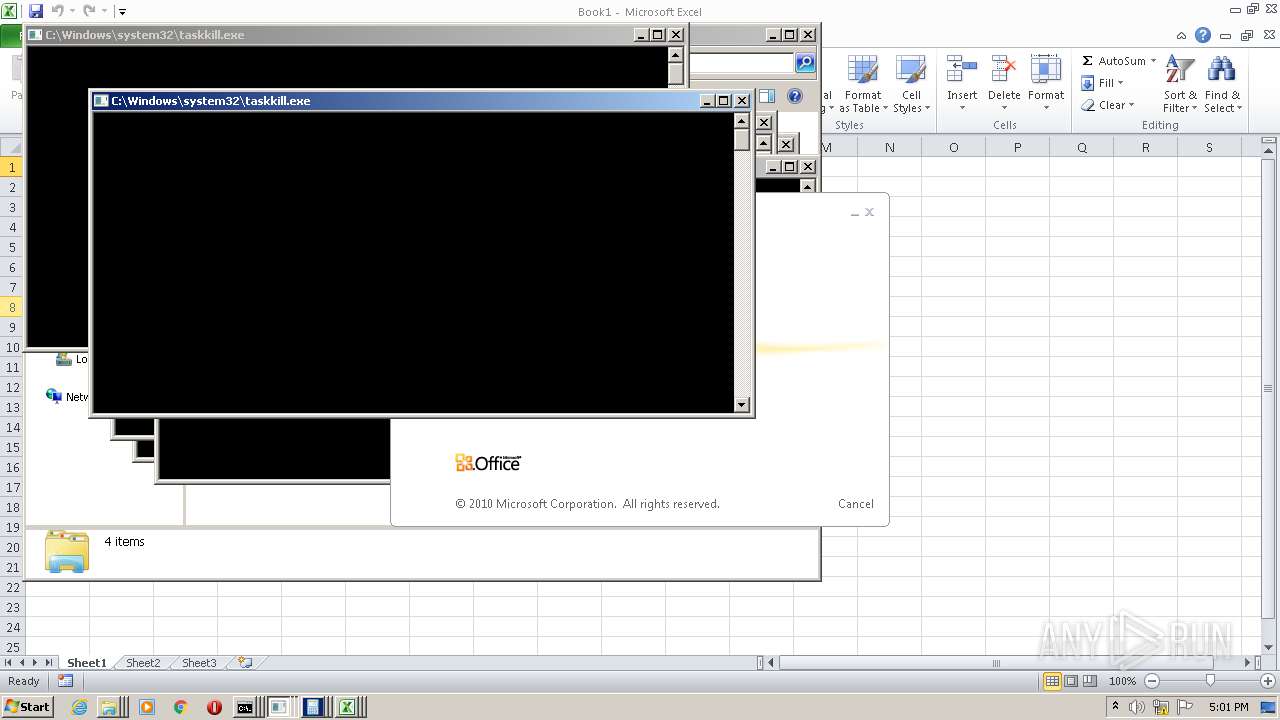1280x720 pixels.
Task: Select row header 22
Action: click(12, 587)
